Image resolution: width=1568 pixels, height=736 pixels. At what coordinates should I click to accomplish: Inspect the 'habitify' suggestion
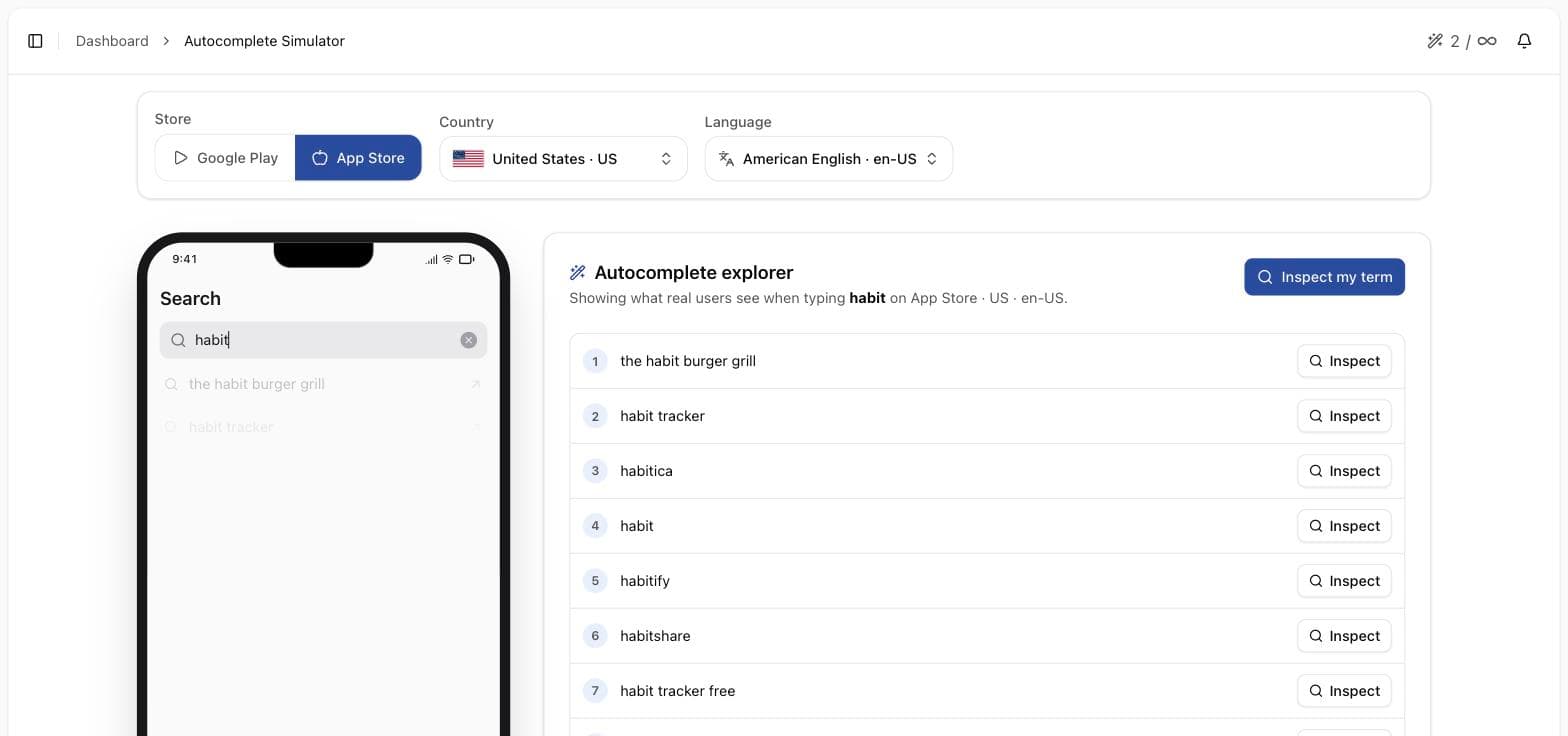[1344, 581]
